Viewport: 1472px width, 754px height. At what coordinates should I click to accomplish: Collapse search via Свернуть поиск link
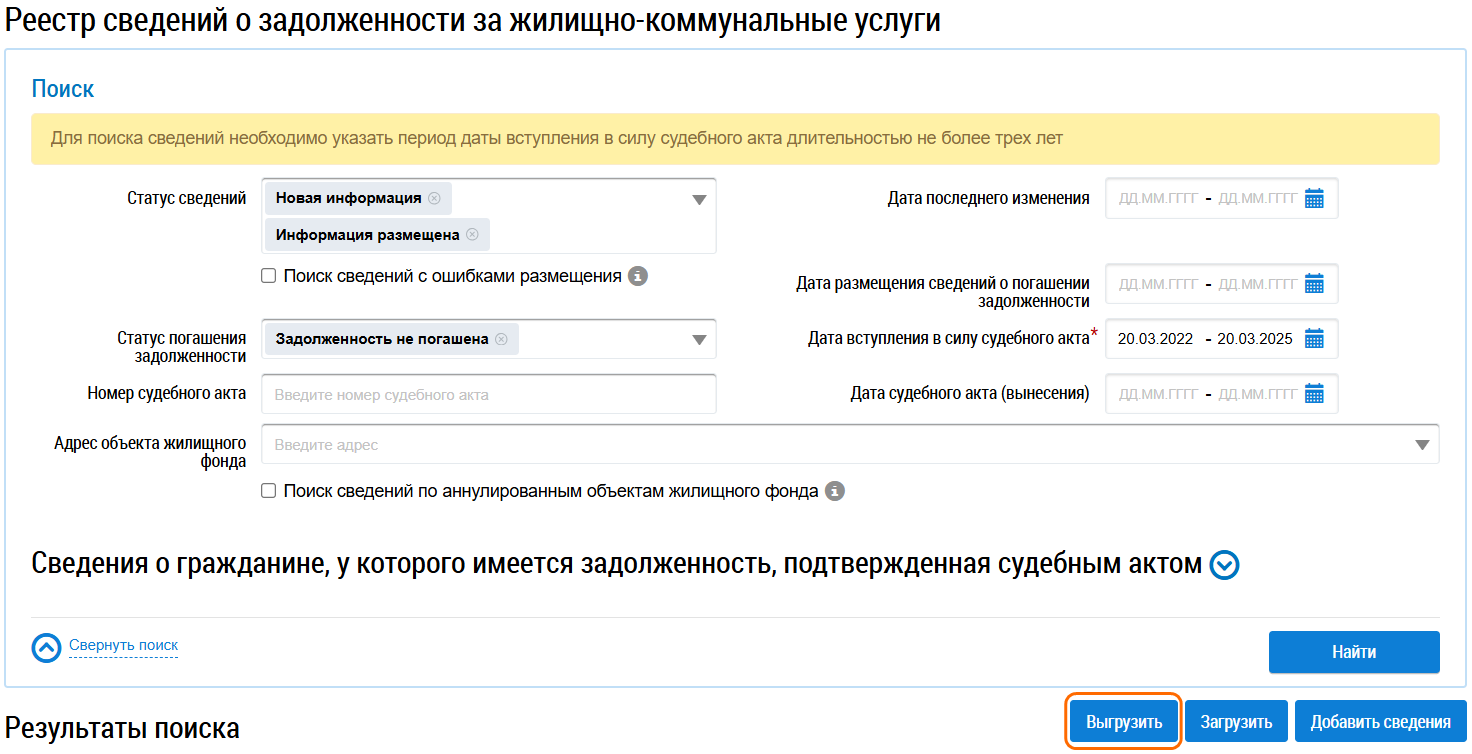[x=123, y=646]
